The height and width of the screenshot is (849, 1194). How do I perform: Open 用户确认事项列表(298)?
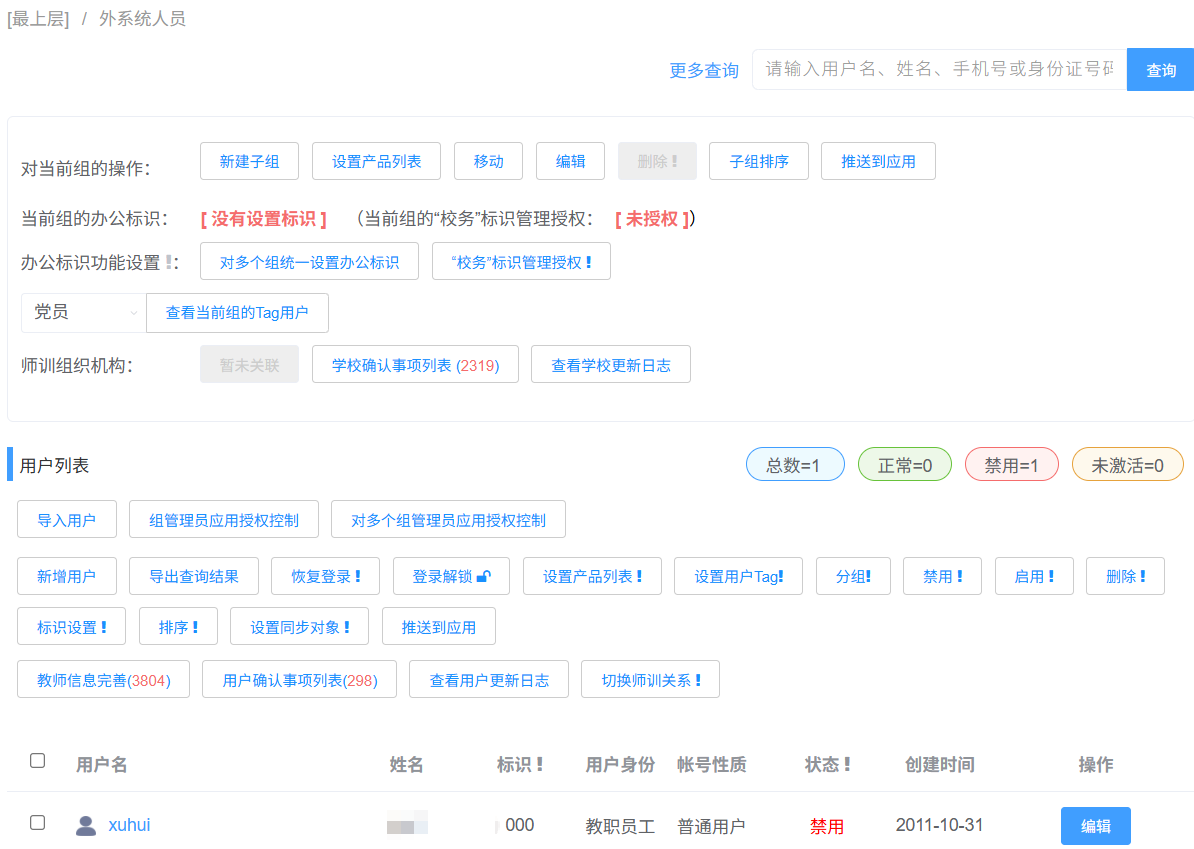coord(299,679)
